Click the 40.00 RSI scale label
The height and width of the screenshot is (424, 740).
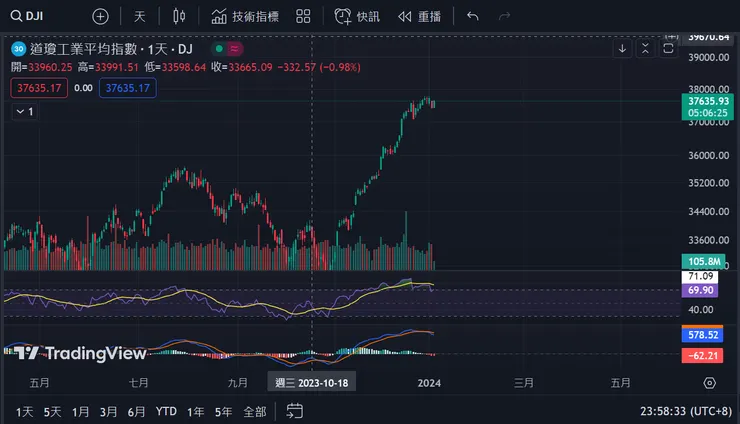pyautogui.click(x=700, y=310)
